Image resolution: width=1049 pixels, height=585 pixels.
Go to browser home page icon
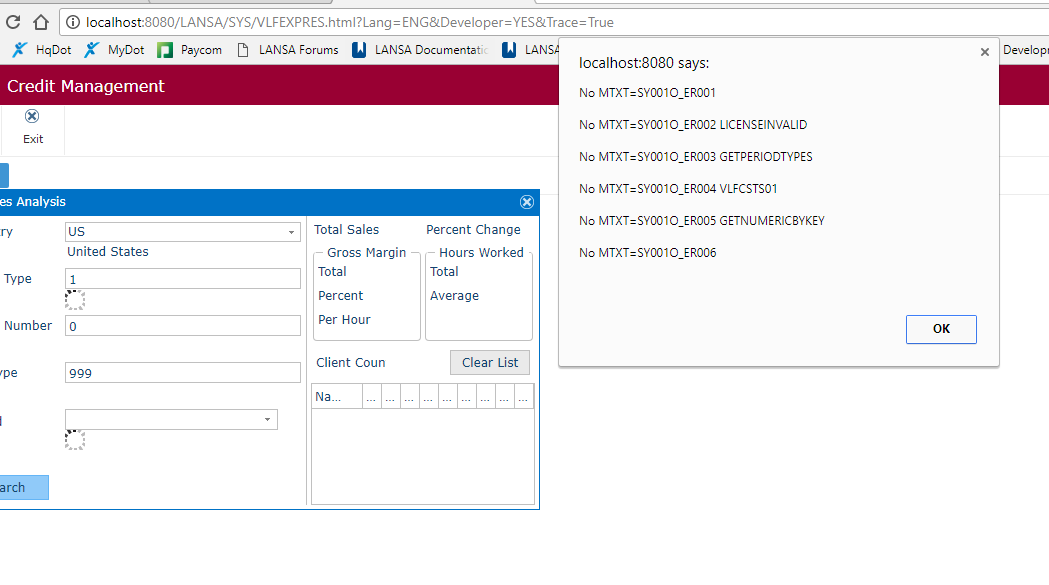(41, 22)
